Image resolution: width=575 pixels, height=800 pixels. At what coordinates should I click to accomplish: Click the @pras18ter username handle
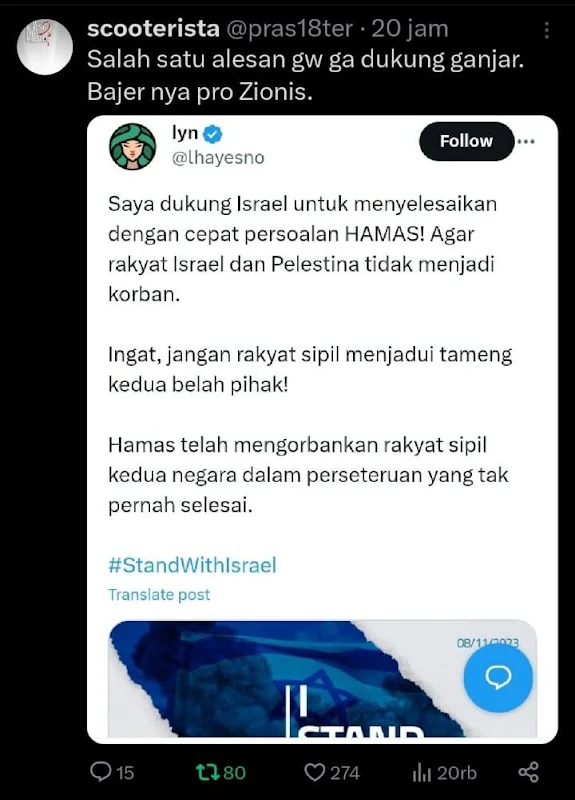(x=289, y=29)
